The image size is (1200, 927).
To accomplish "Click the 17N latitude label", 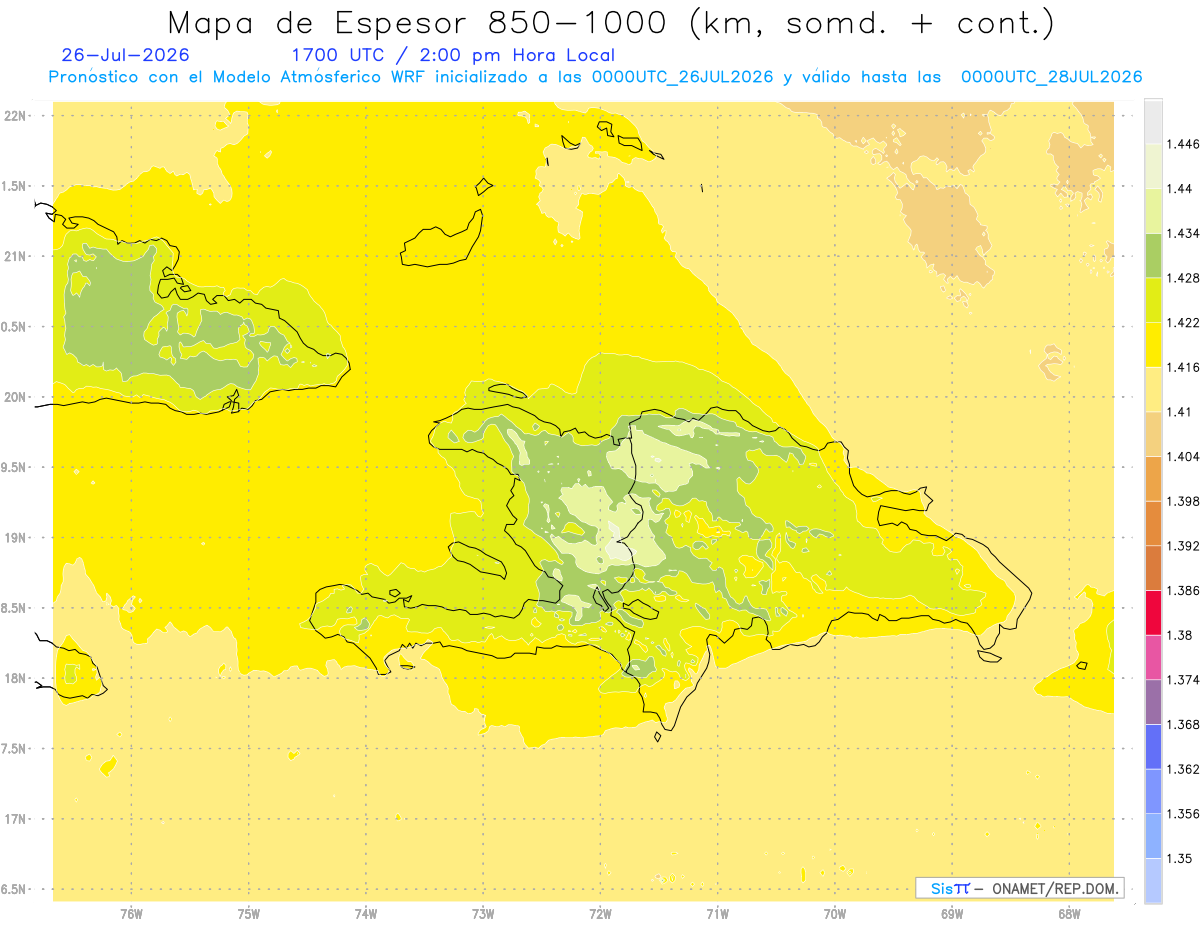I will tap(16, 819).
